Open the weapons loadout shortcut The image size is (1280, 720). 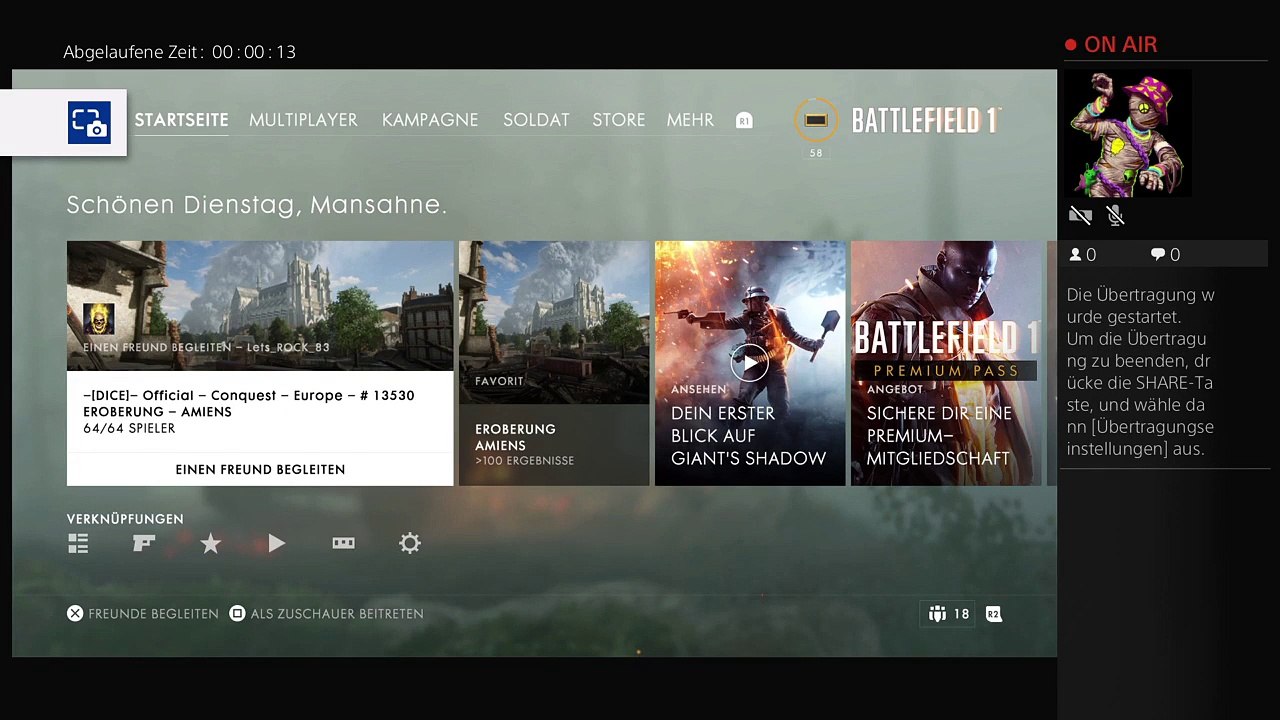(144, 543)
